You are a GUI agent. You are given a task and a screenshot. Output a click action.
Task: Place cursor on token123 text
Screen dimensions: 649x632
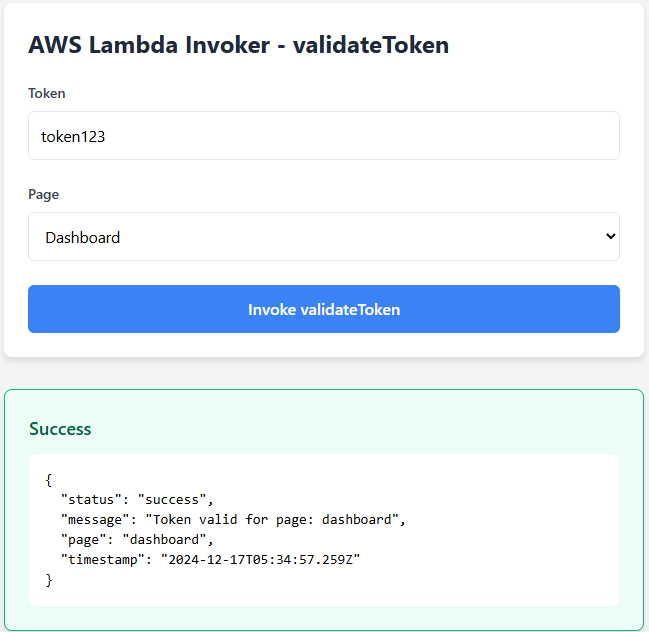[x=73, y=137]
